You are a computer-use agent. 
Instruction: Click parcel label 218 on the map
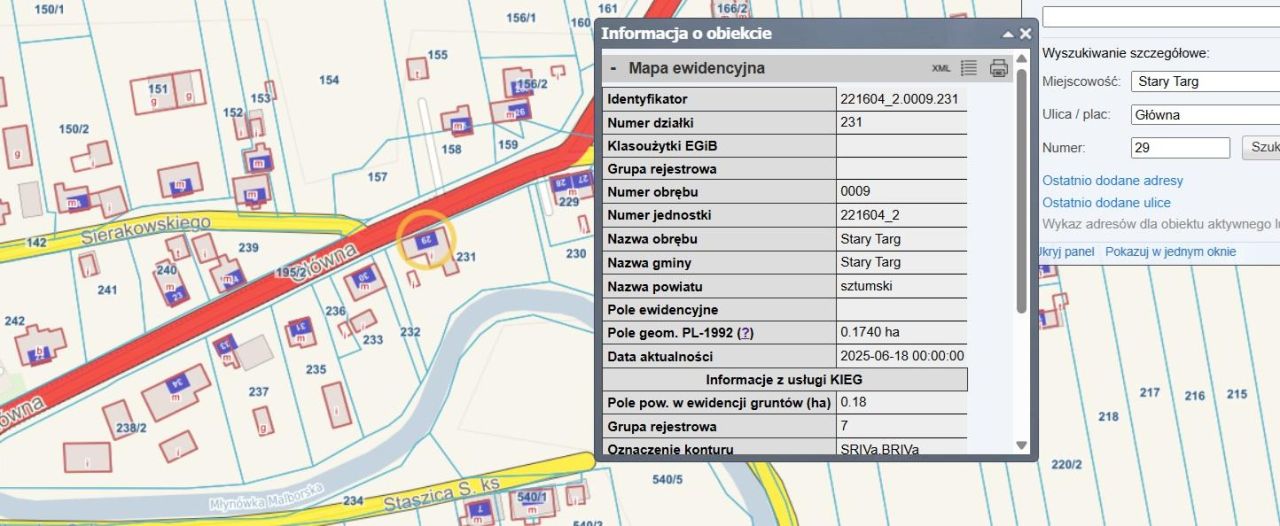tap(1108, 417)
